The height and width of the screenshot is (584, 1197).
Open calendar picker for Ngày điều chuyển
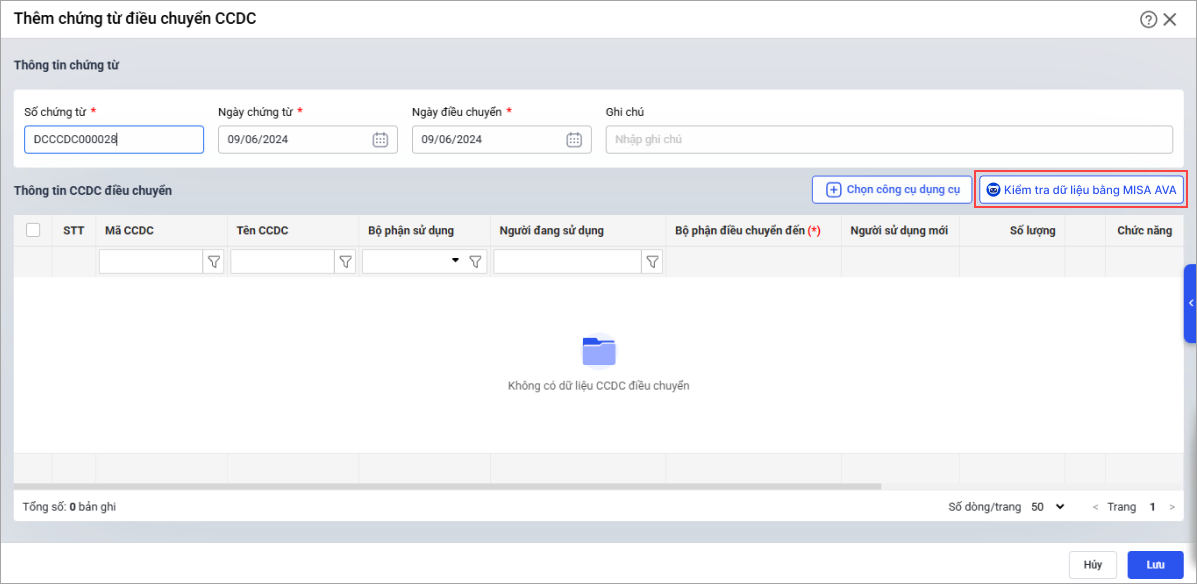pos(574,140)
